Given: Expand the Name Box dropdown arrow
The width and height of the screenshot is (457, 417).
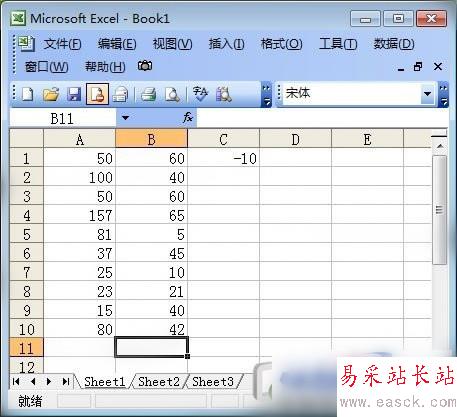Looking at the screenshot, I should [x=125, y=118].
